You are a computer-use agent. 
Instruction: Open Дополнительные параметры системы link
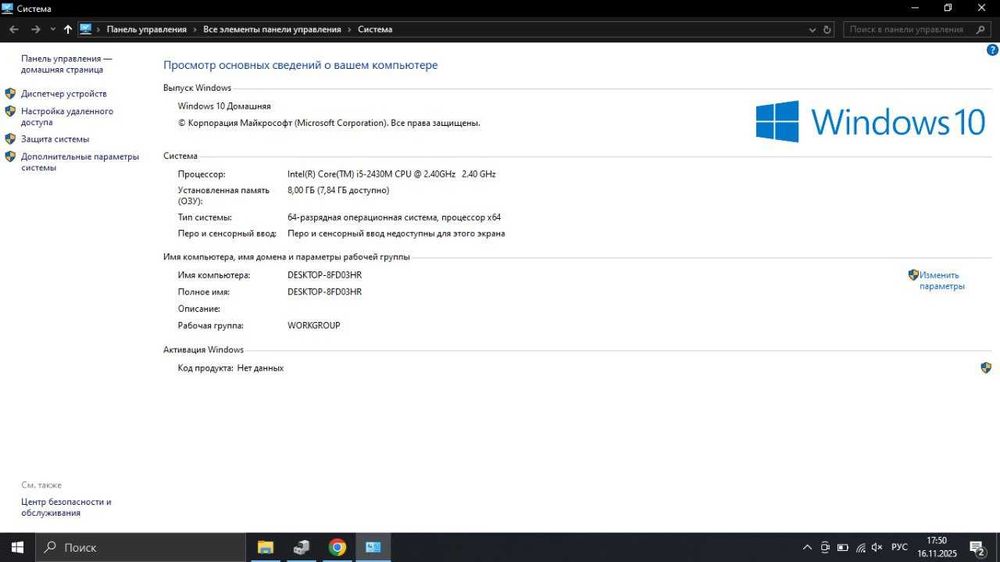pos(80,162)
